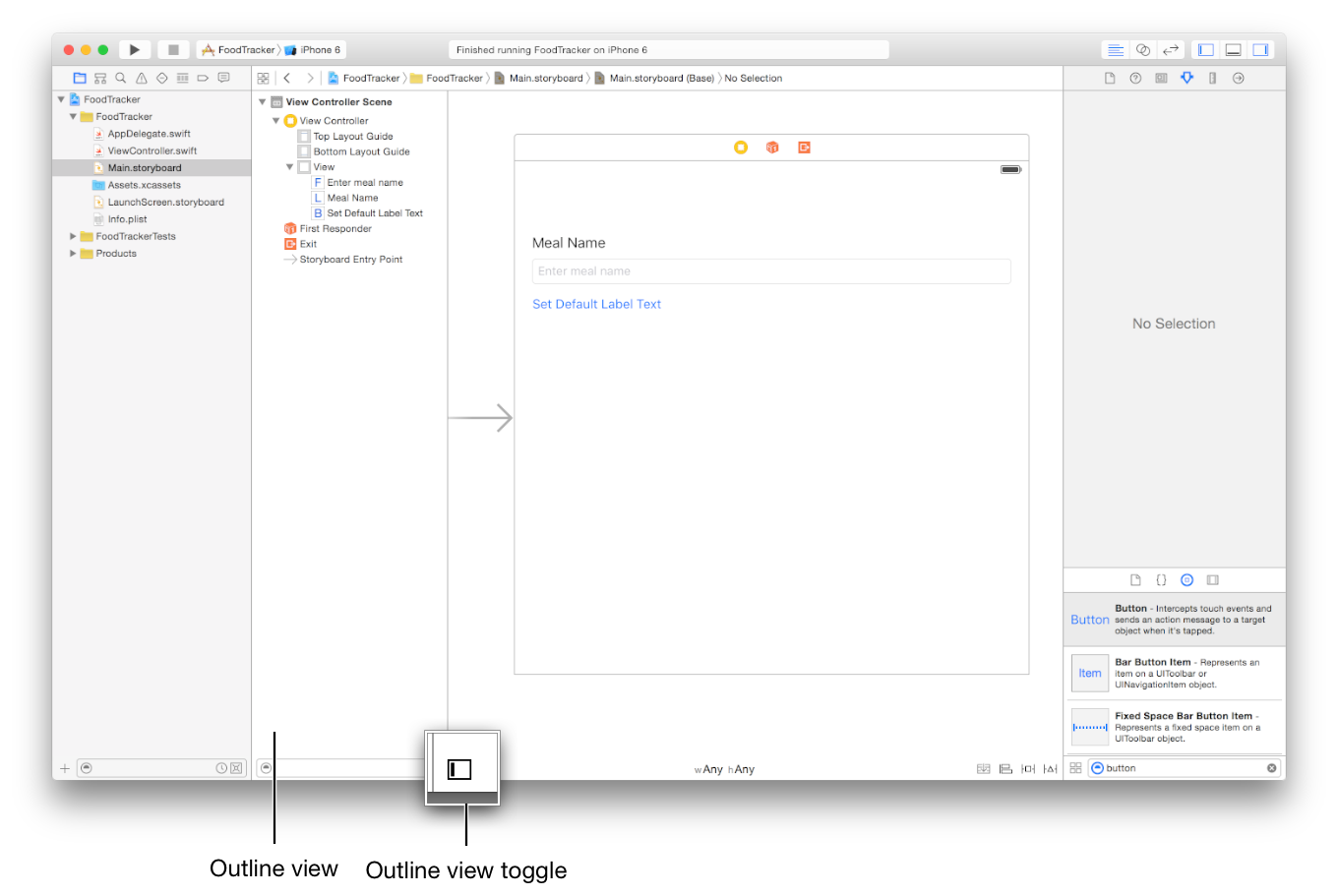Screen dimensions: 1338x896
Task: Show the Quick Help inspector
Action: [x=1135, y=78]
